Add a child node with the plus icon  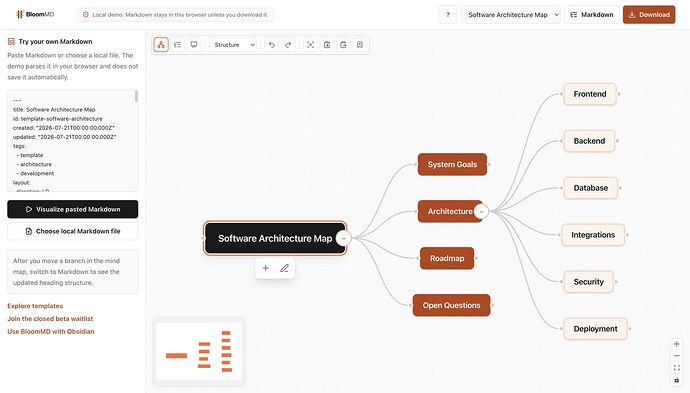[265, 268]
